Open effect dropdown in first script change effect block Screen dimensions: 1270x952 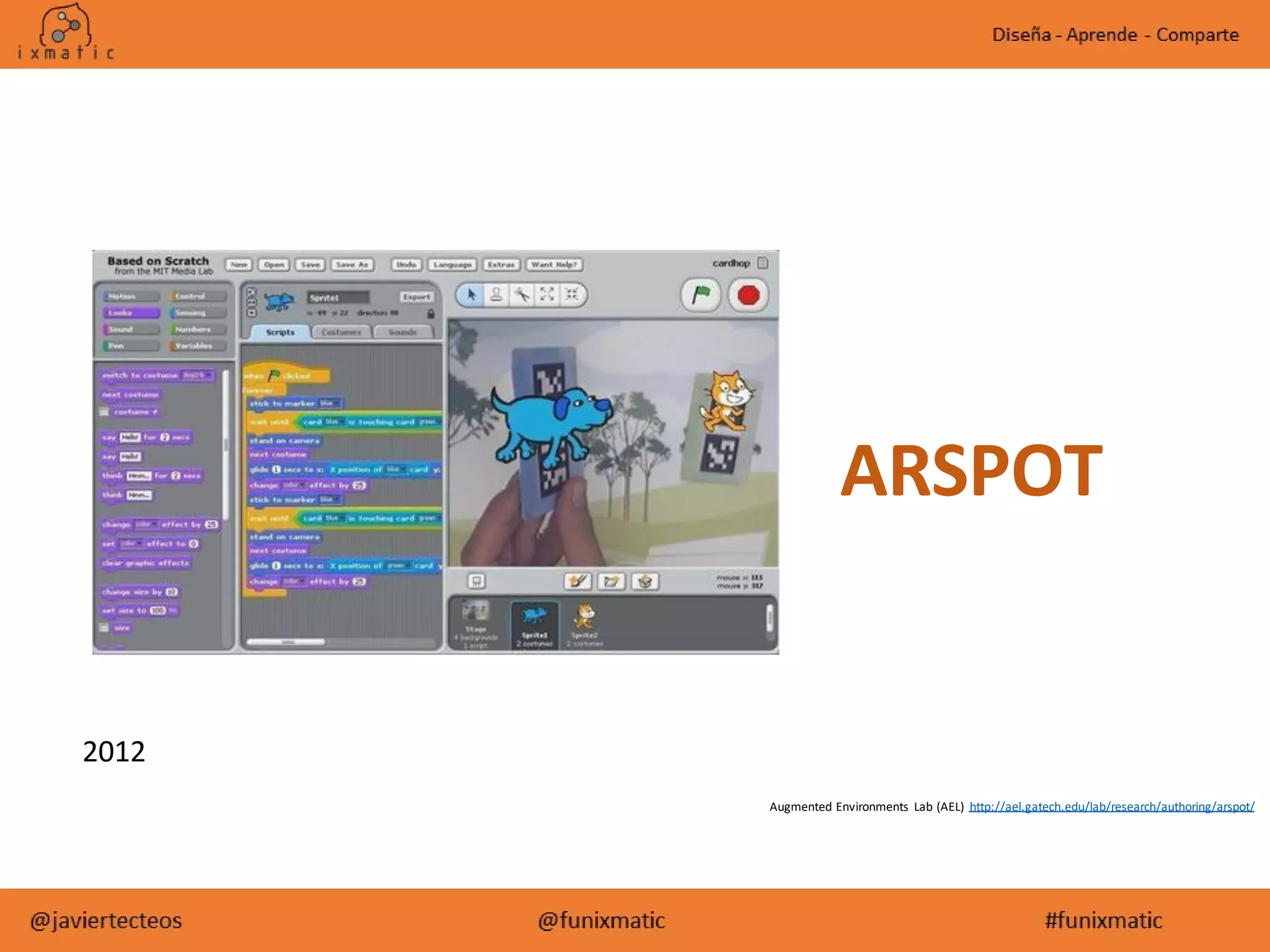coord(294,485)
